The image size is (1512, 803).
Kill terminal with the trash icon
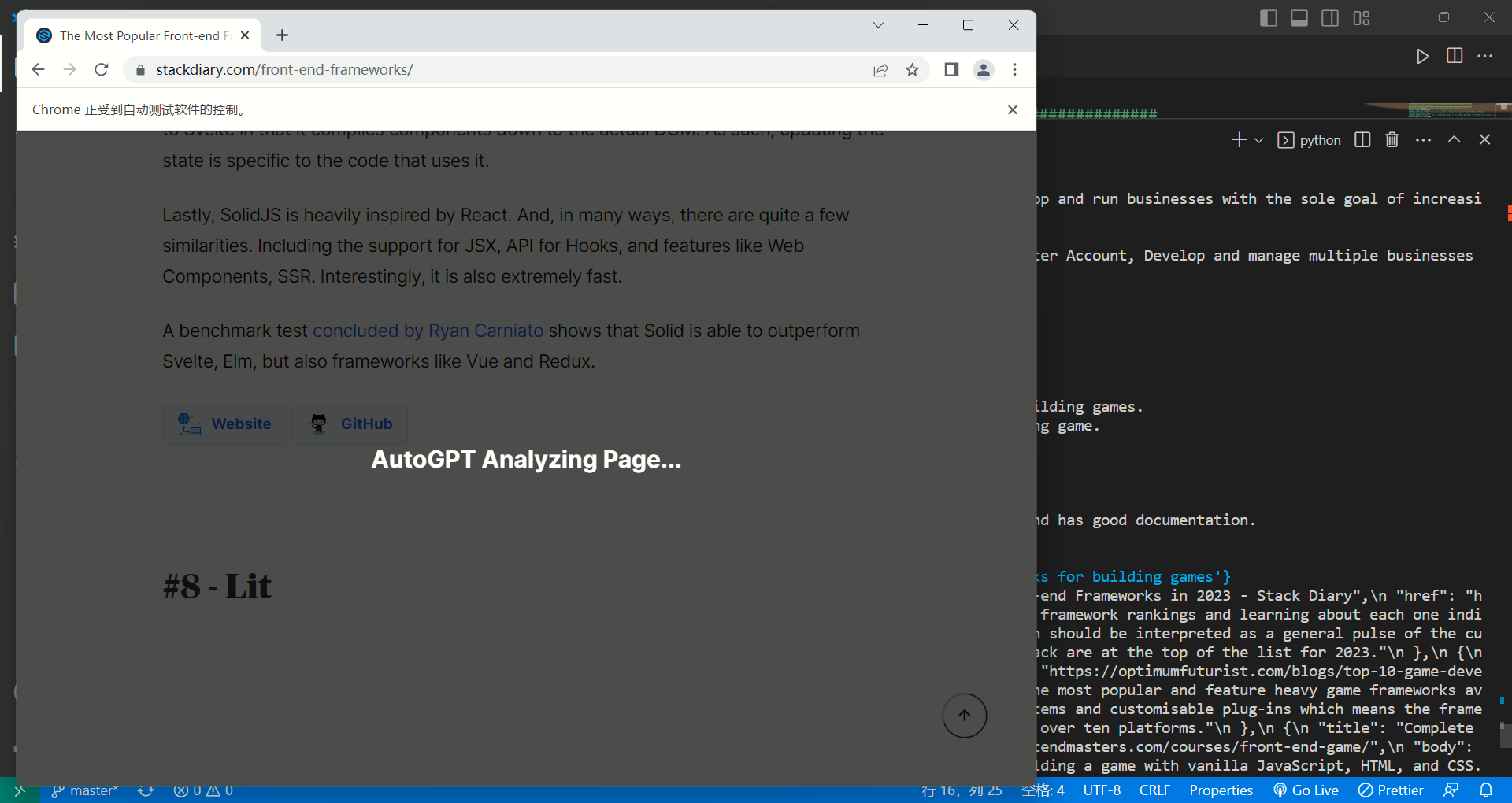[1392, 140]
